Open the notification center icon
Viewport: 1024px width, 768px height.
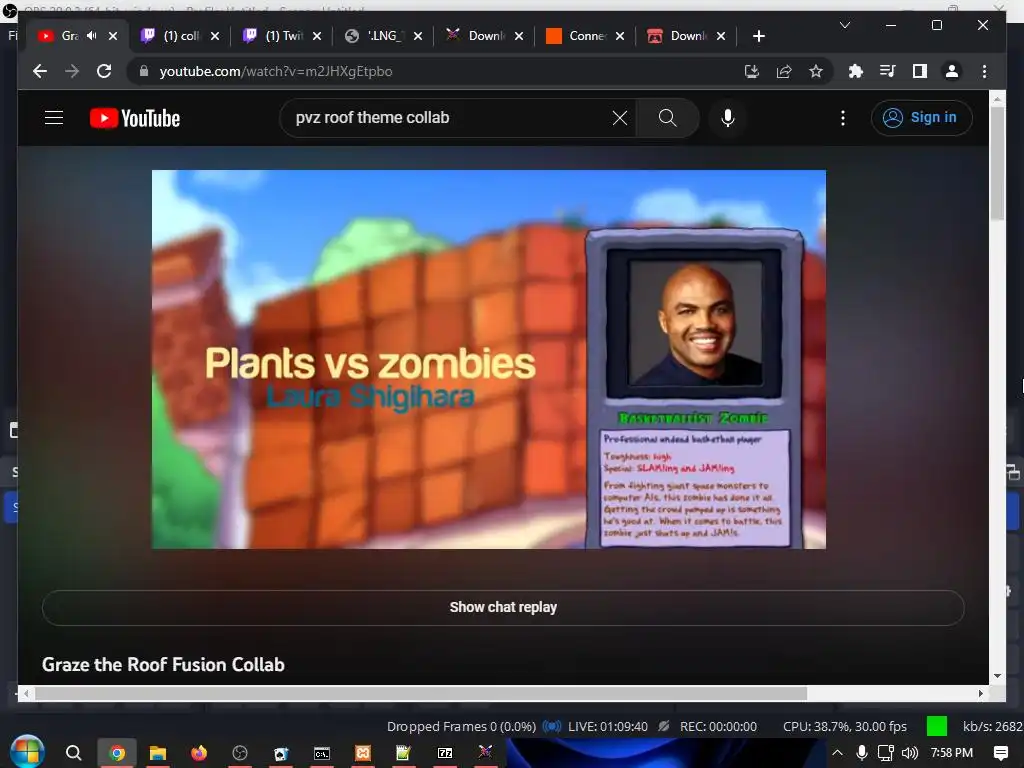(x=1000, y=753)
